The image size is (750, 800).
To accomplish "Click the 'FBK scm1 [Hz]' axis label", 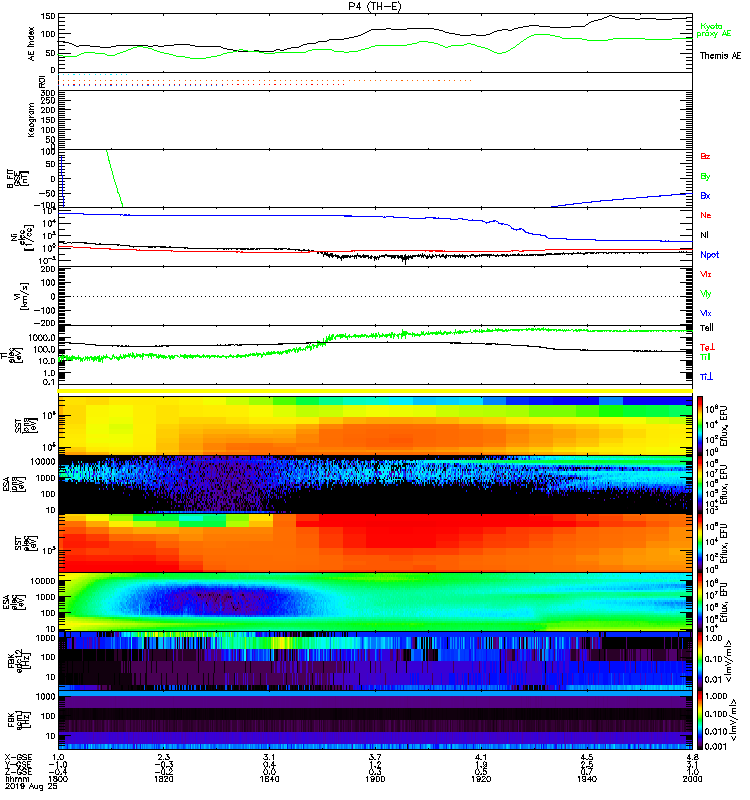I will (x=18, y=719).
